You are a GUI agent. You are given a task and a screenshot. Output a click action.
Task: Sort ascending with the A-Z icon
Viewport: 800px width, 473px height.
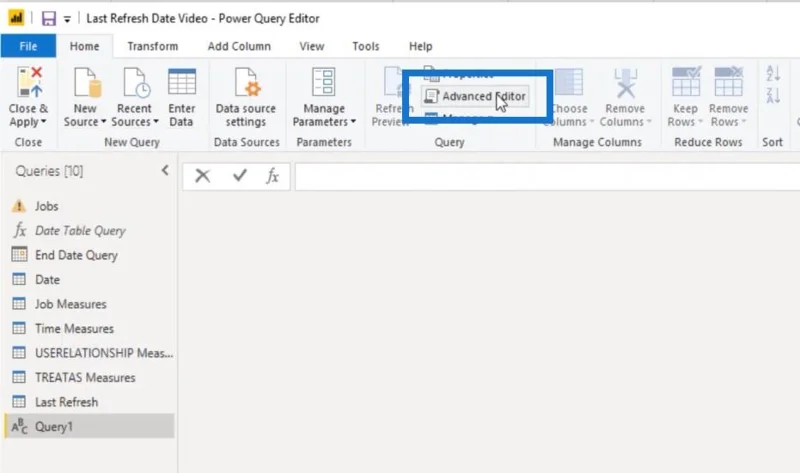(x=772, y=73)
